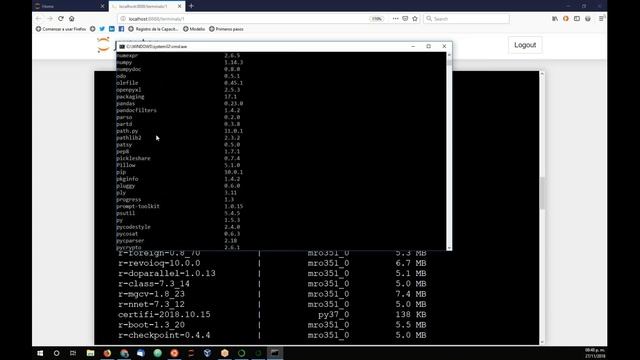Click the cmd window scrollbar up arrow

click(x=449, y=55)
